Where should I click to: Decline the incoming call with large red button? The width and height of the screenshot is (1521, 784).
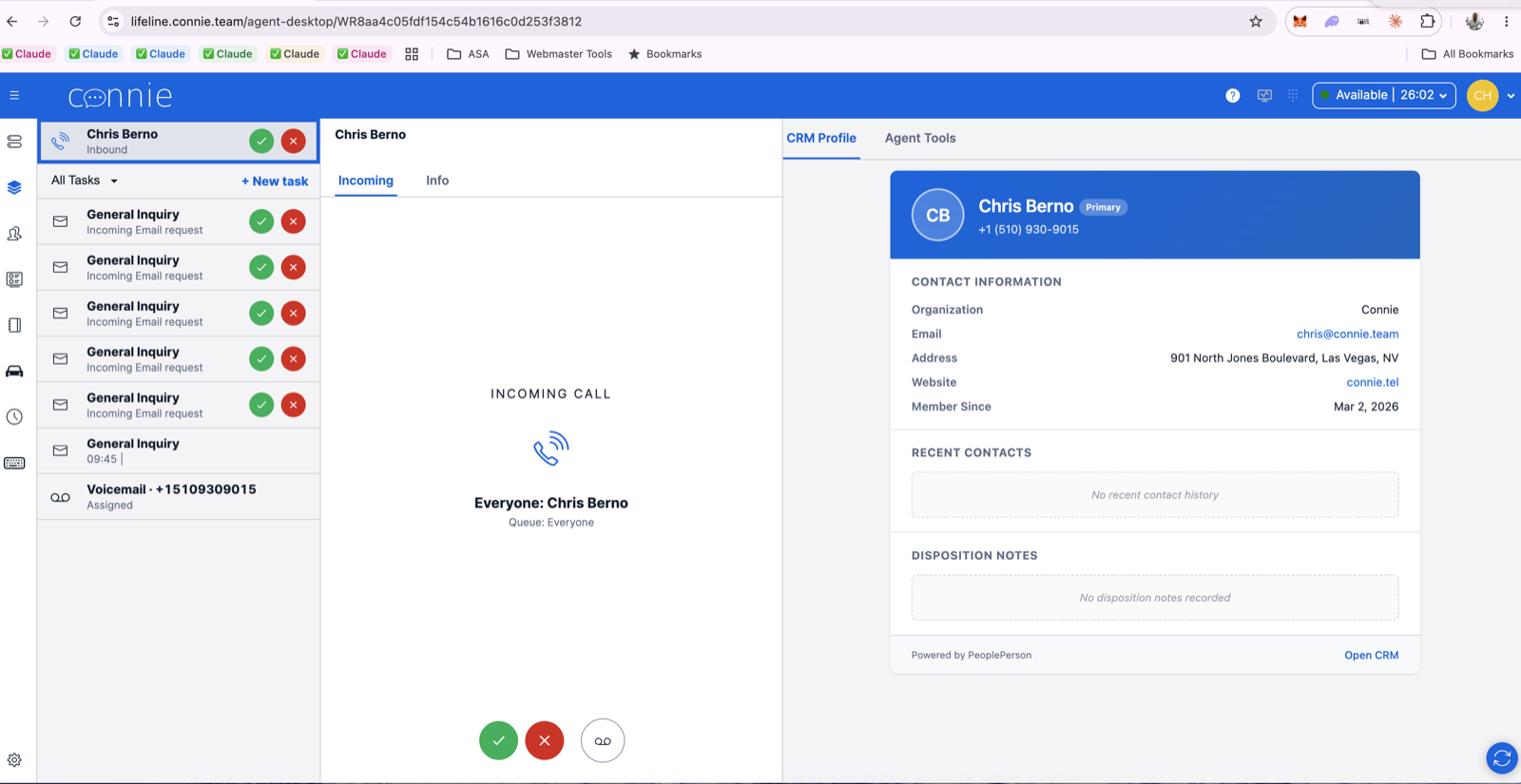pyautogui.click(x=545, y=740)
